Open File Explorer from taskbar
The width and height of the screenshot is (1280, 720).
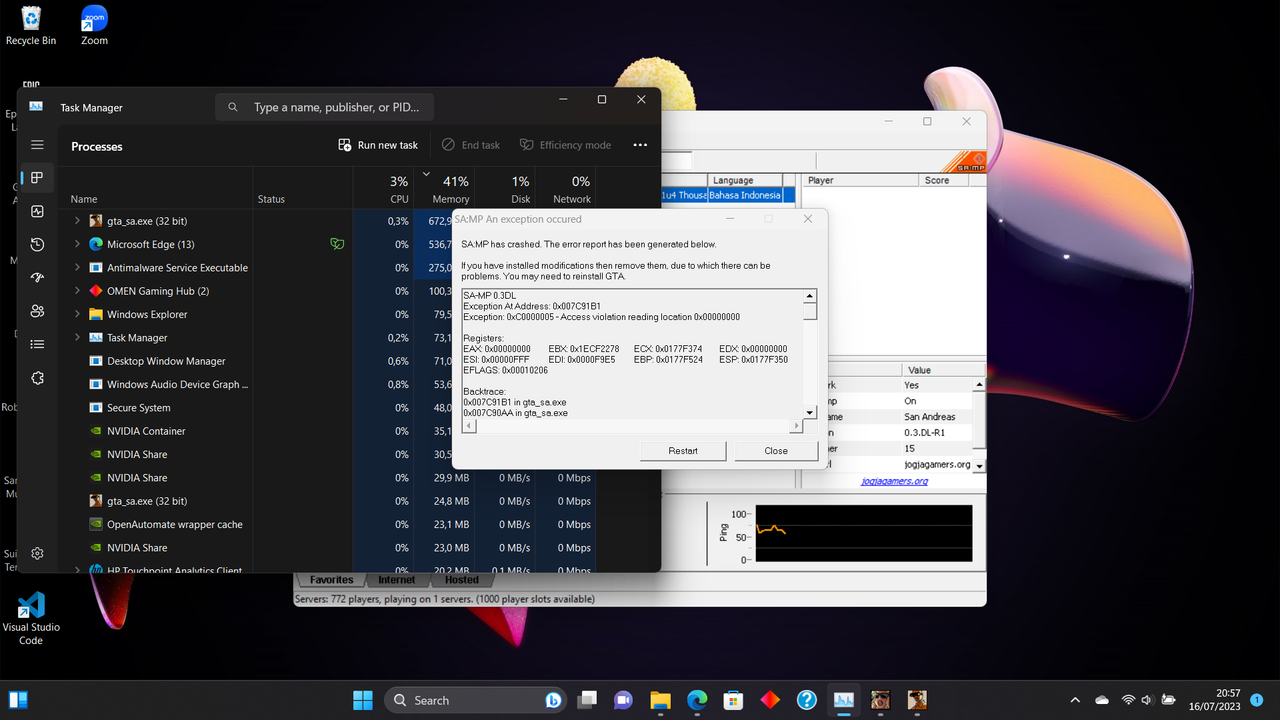660,700
